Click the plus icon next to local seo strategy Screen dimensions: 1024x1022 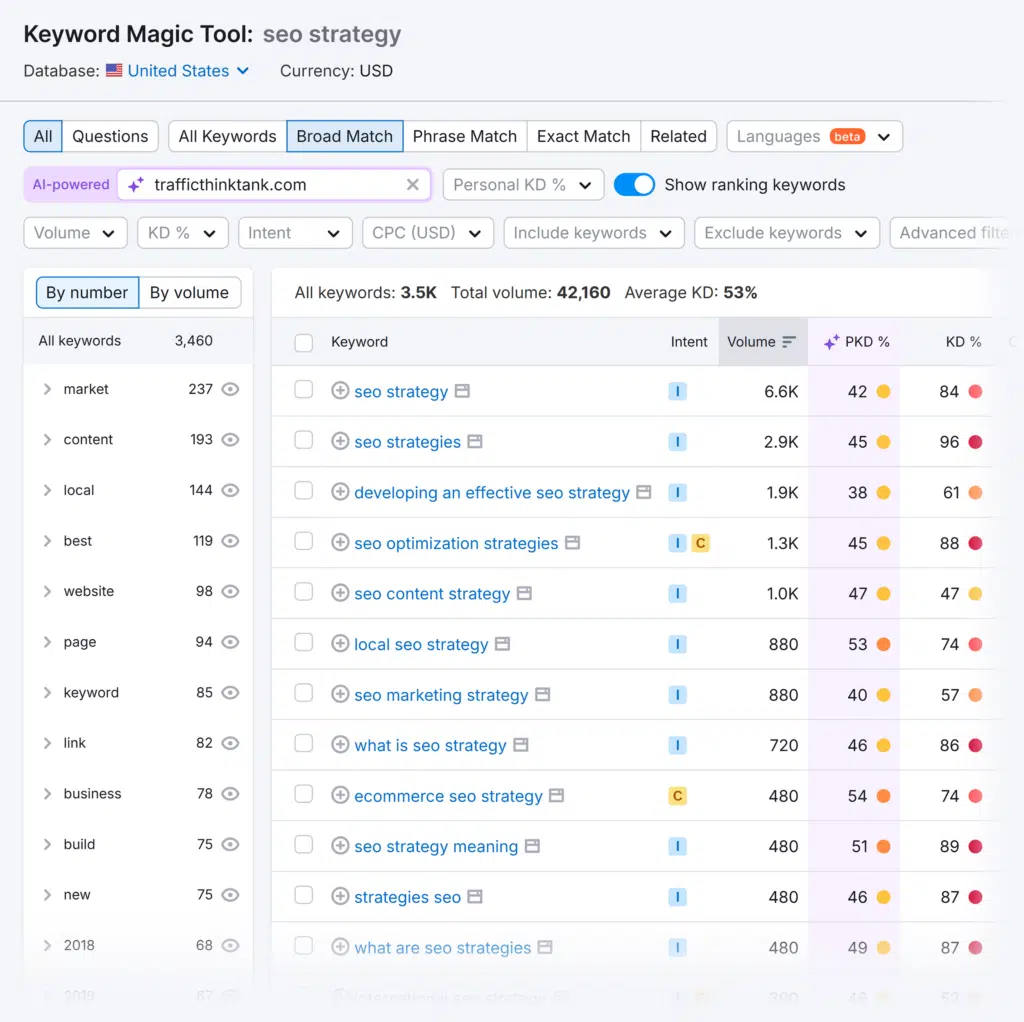(338, 644)
